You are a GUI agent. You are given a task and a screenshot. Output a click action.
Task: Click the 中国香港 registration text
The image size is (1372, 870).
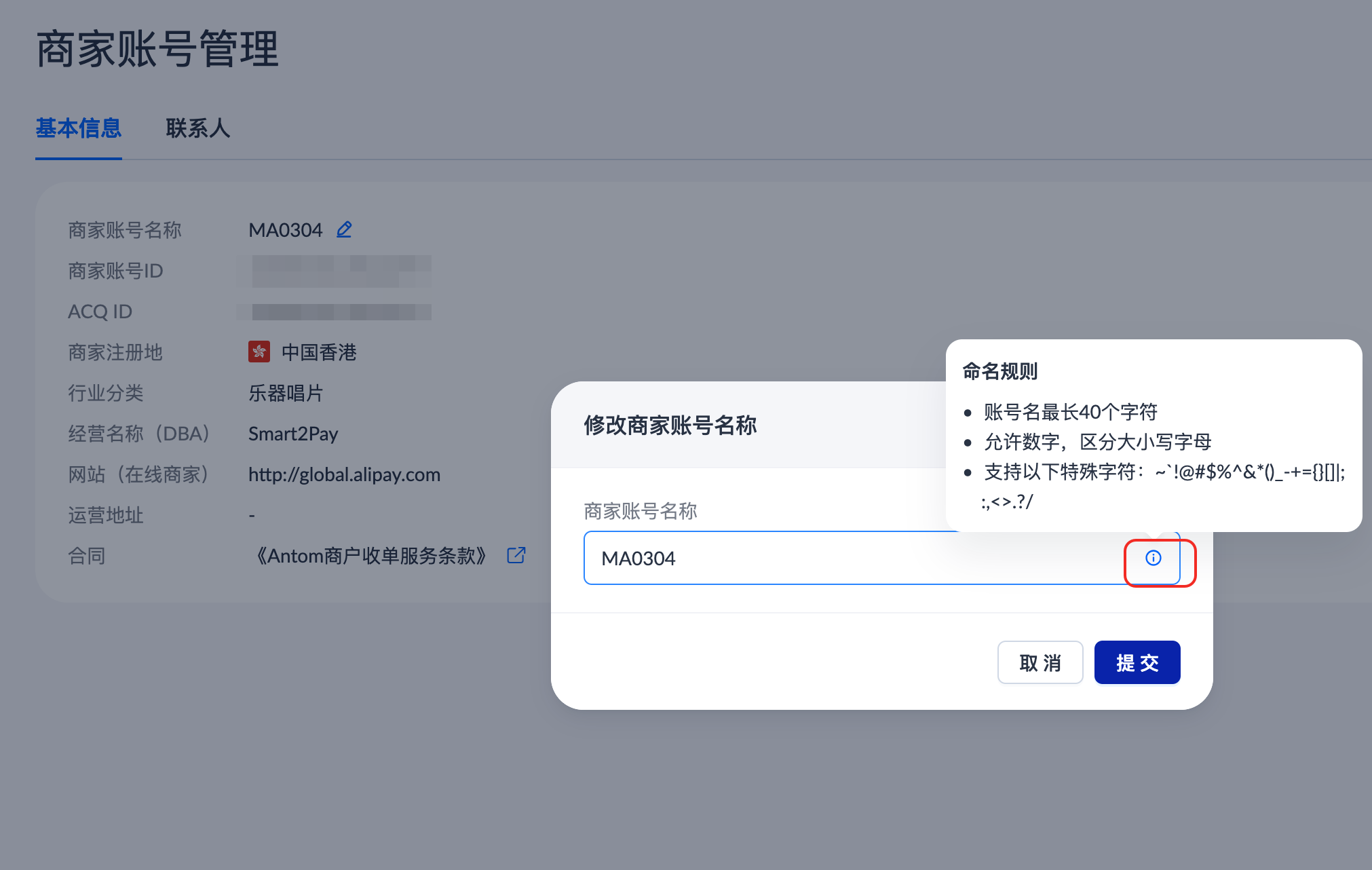pos(319,352)
